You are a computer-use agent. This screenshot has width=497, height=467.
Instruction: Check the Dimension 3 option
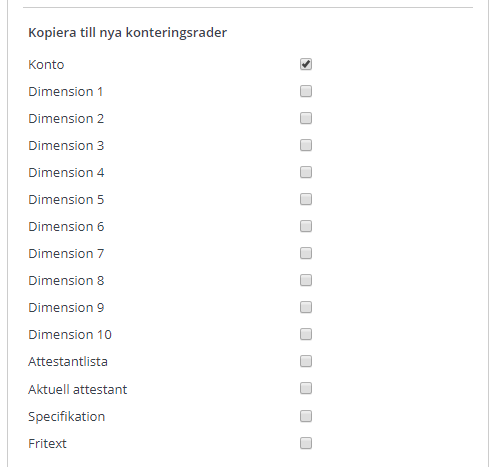[x=306, y=145]
